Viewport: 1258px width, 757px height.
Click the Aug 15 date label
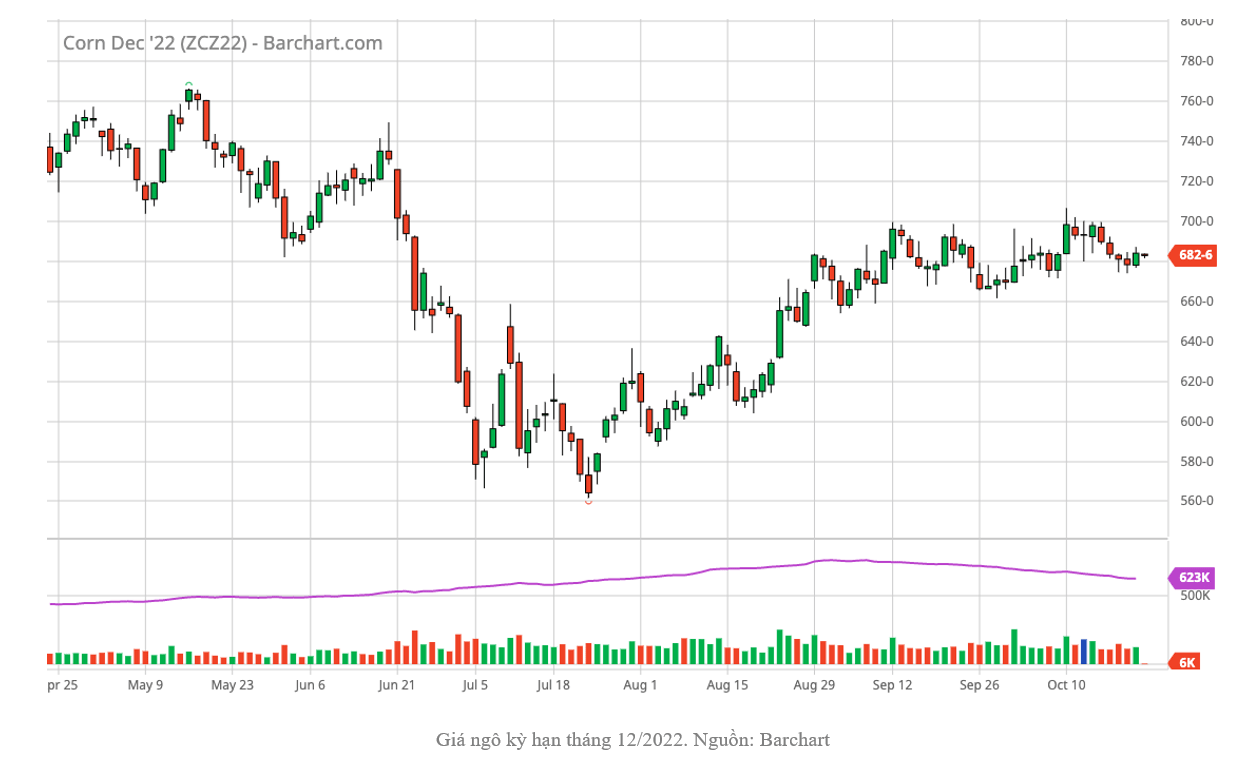click(x=727, y=685)
